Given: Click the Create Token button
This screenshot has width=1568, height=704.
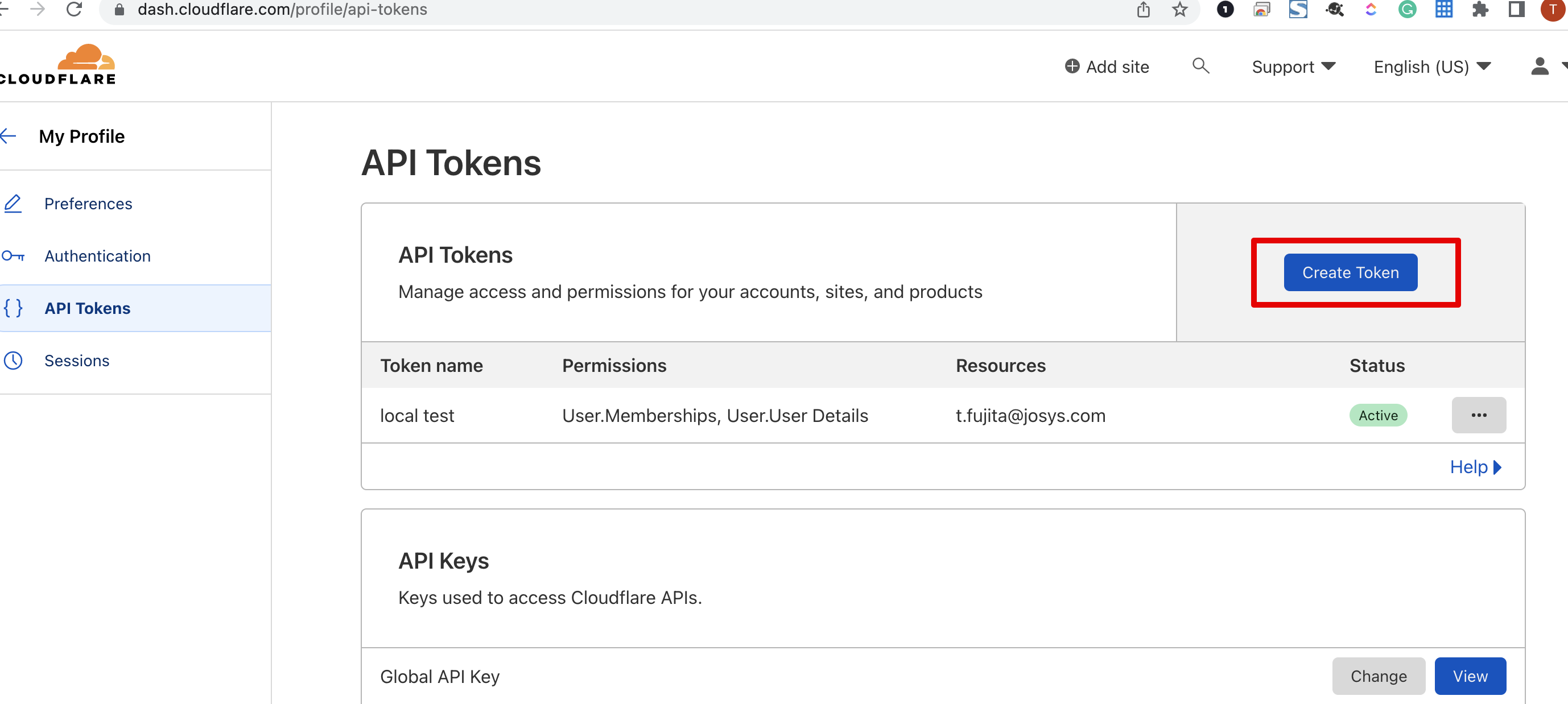Looking at the screenshot, I should click(1350, 272).
